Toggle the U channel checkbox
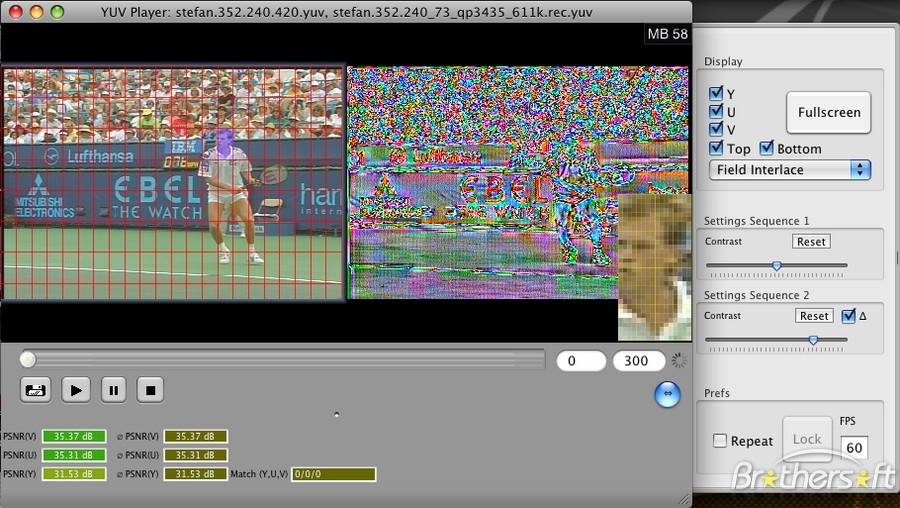The image size is (900, 508). (716, 111)
